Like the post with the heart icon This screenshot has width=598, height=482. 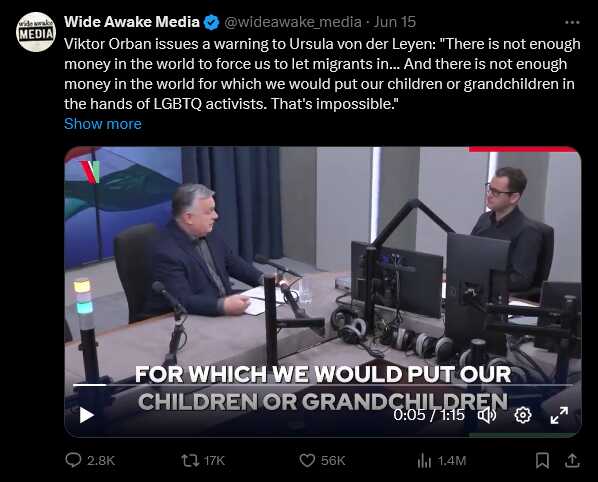point(307,460)
